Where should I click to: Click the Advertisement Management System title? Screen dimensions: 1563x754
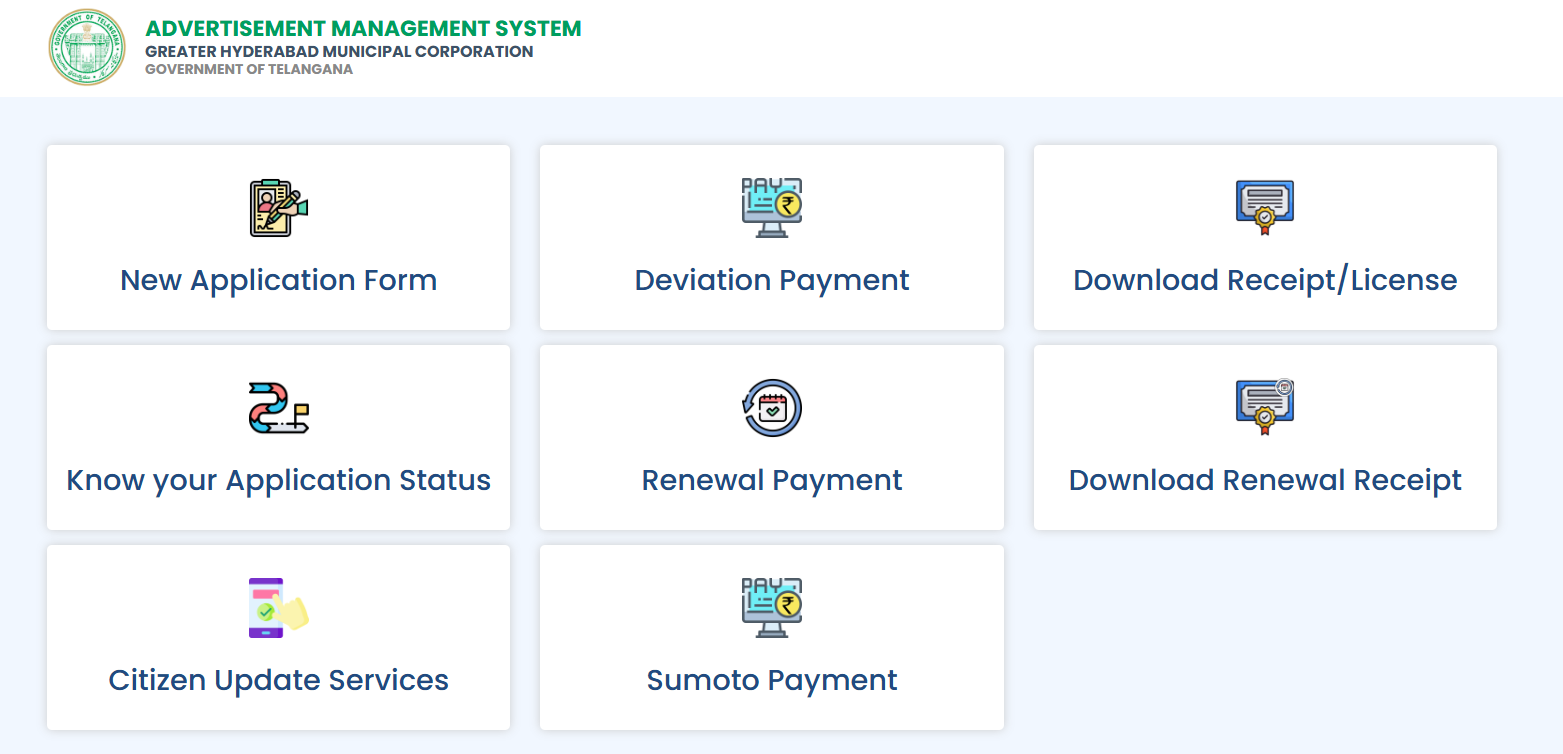click(363, 29)
